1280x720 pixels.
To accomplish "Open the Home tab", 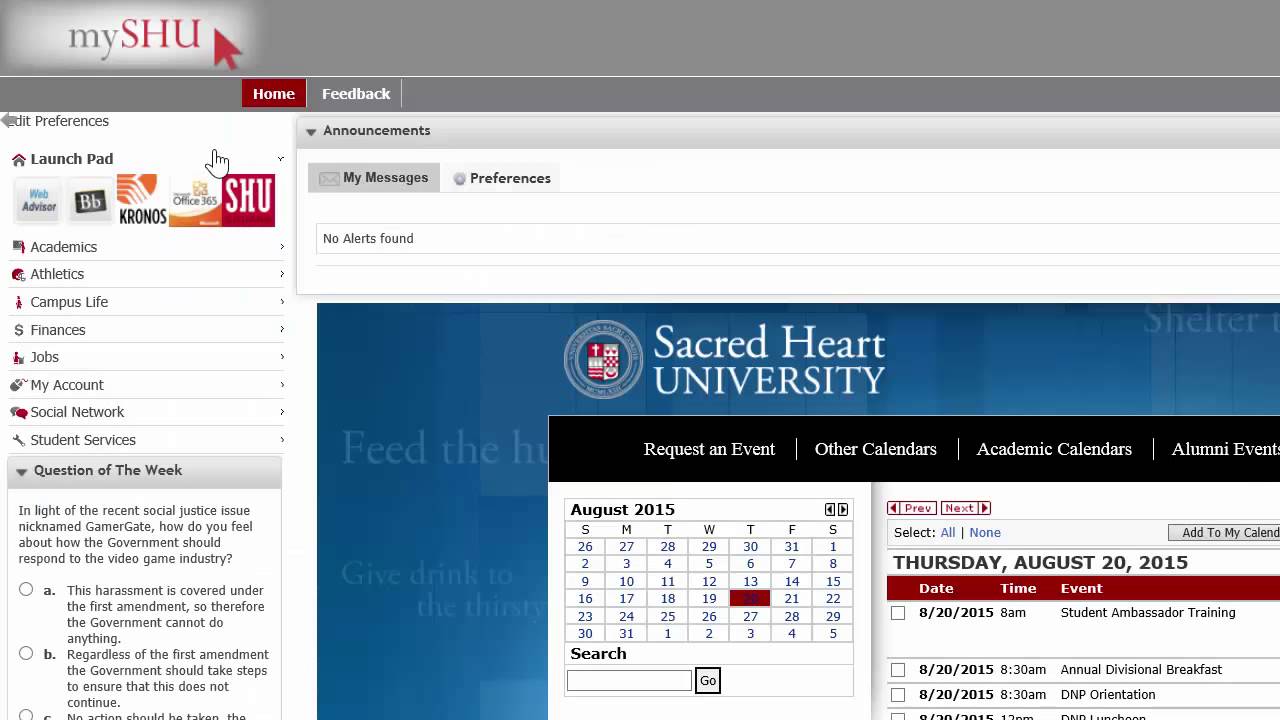I will tap(273, 94).
